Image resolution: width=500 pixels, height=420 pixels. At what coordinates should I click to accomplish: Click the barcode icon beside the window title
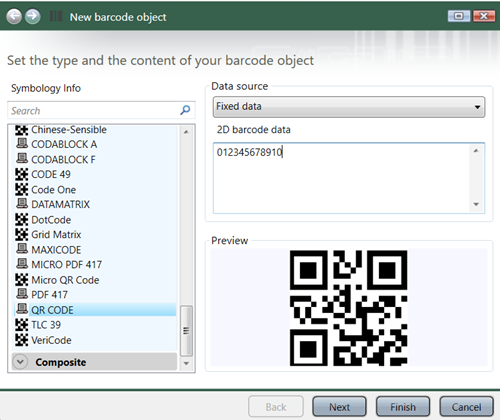coord(56,16)
